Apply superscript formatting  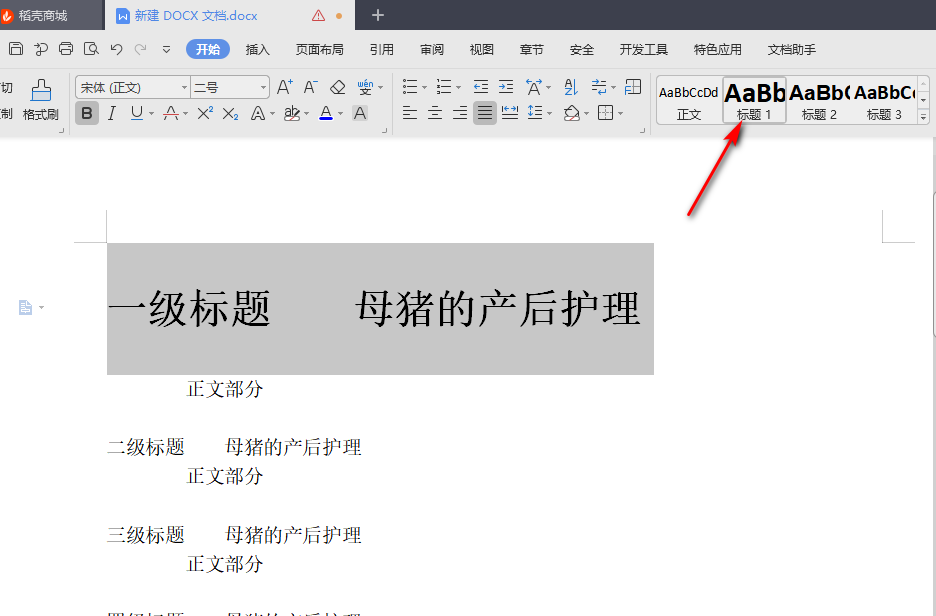tap(205, 113)
